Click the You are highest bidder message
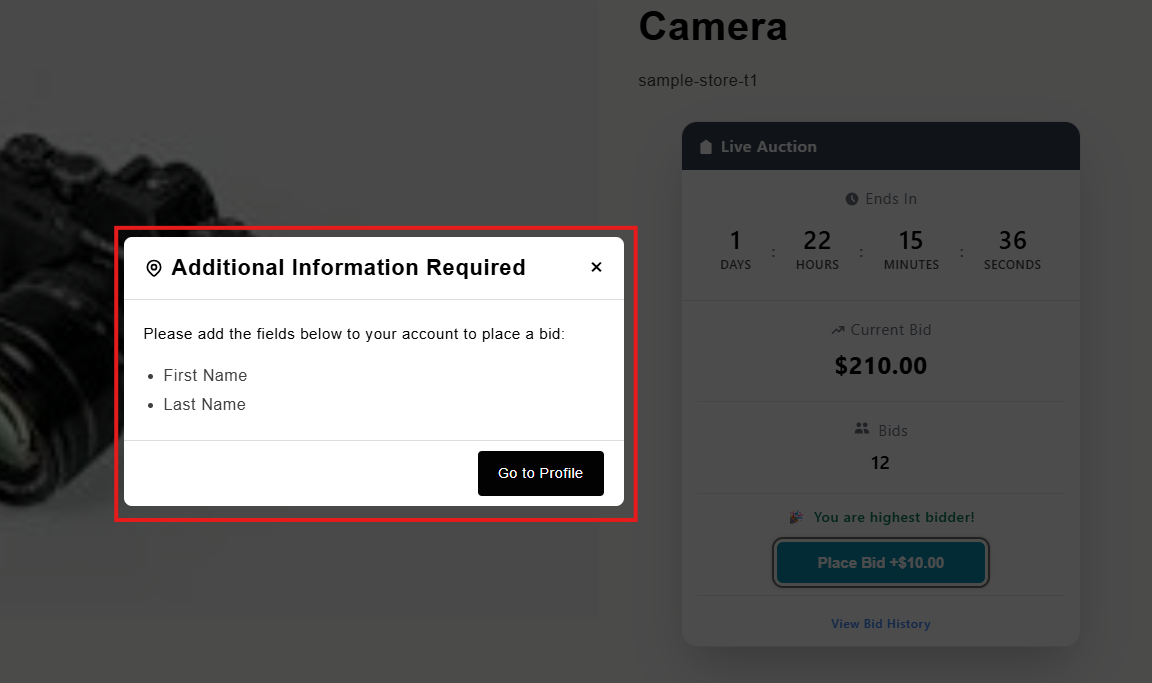 coord(893,517)
